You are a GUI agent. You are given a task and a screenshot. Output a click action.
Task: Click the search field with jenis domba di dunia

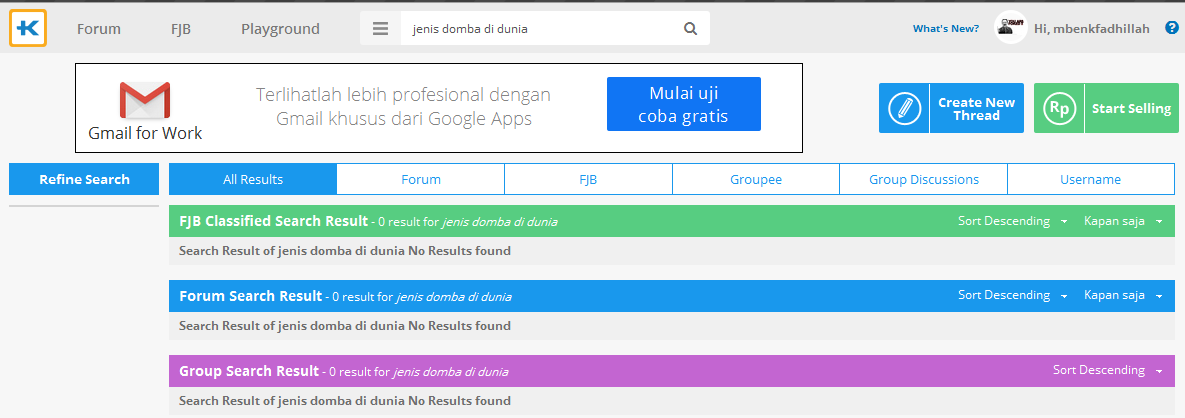point(537,29)
